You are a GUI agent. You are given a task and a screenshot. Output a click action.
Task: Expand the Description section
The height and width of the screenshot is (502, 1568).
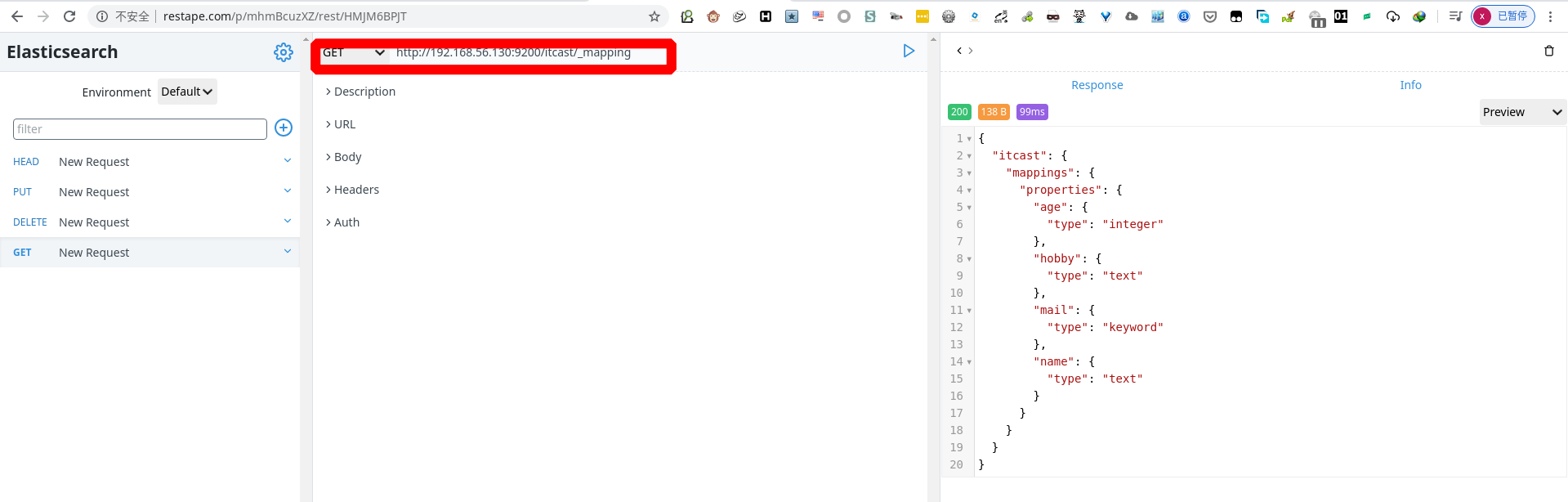coord(360,92)
